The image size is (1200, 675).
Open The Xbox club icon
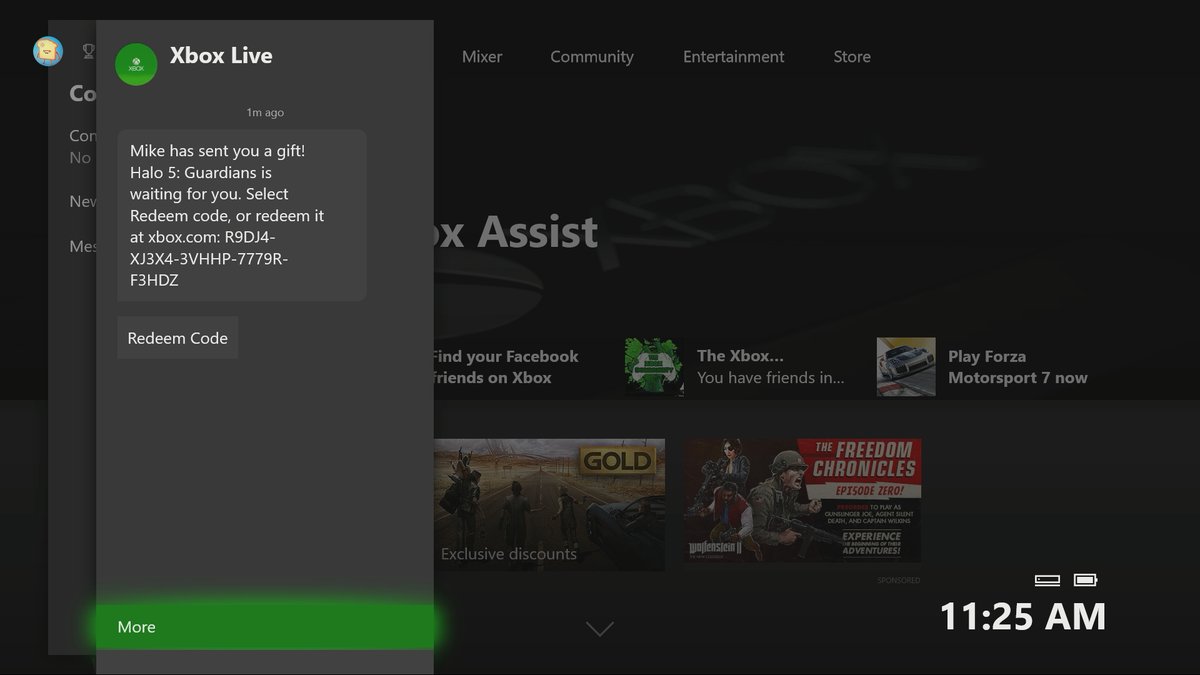pos(654,367)
